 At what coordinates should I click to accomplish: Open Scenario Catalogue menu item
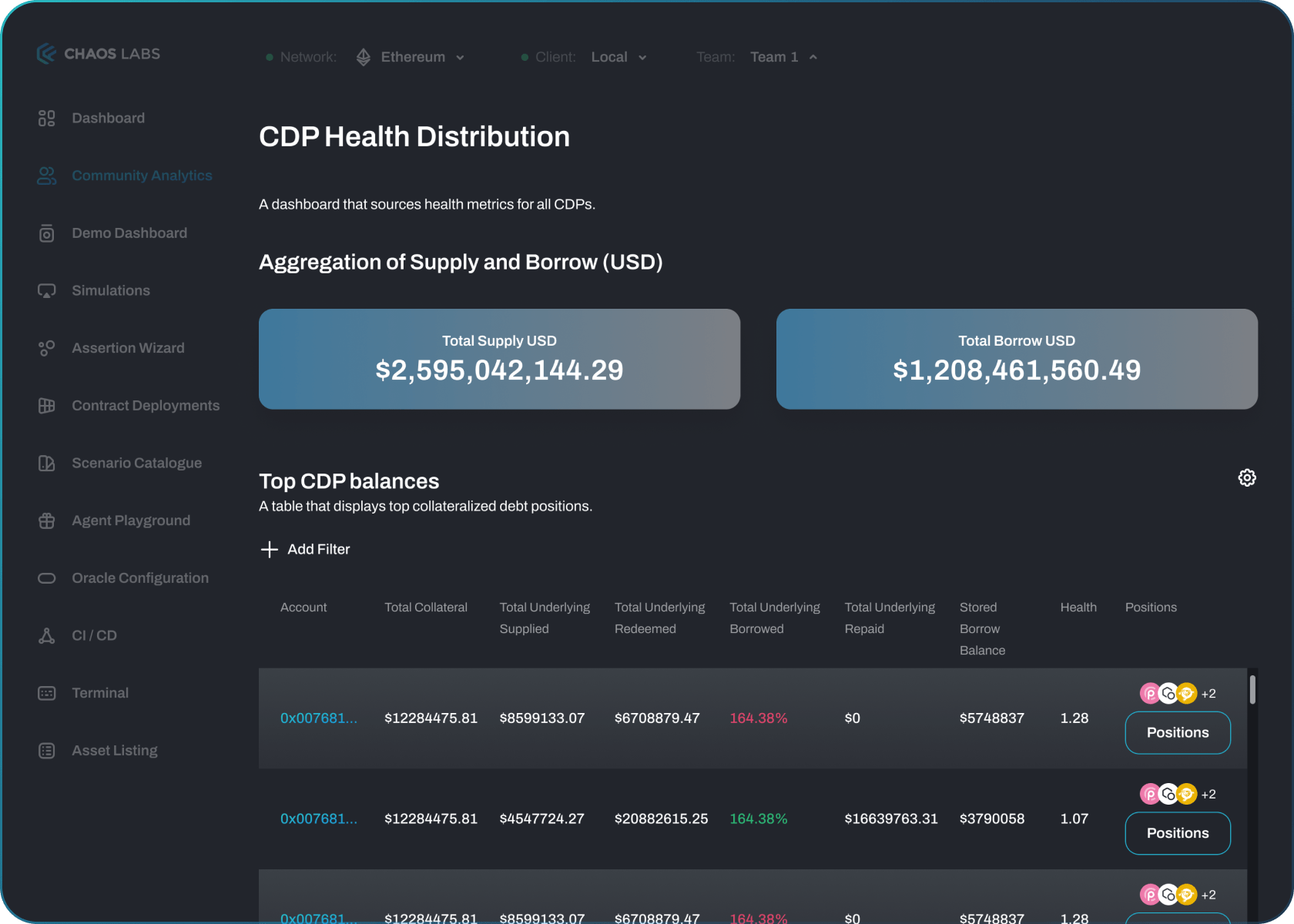point(136,463)
